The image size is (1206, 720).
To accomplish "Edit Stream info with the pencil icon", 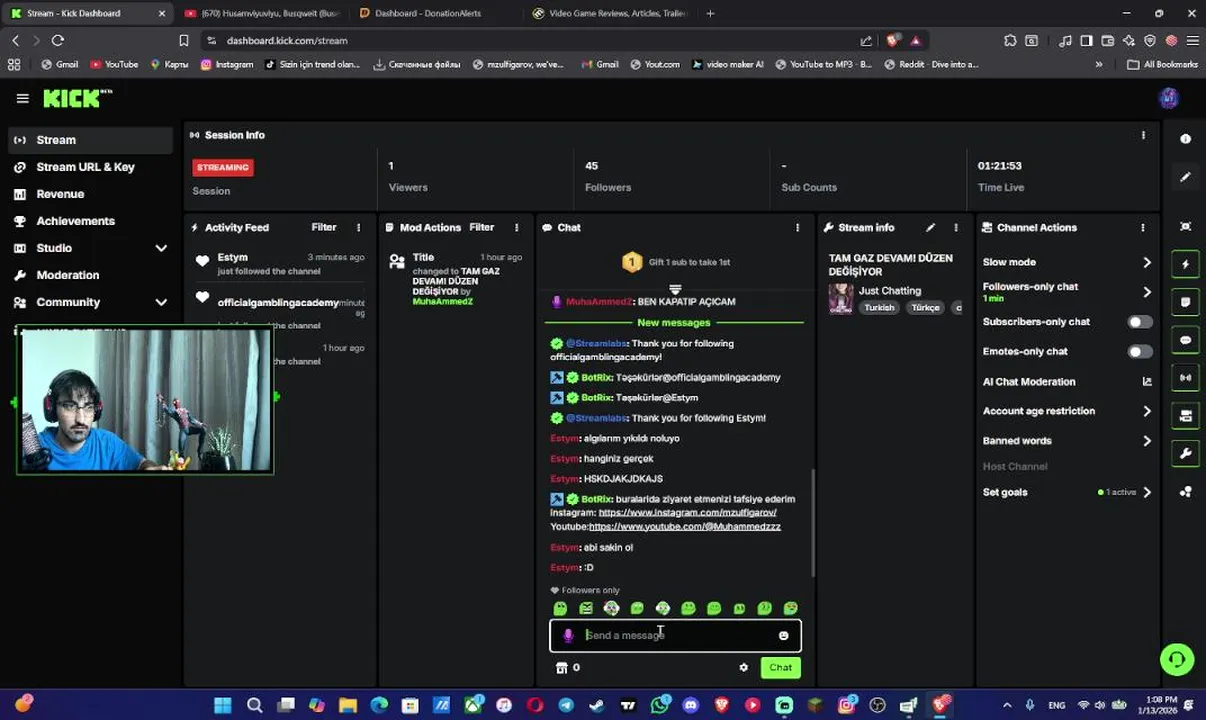I will (930, 228).
